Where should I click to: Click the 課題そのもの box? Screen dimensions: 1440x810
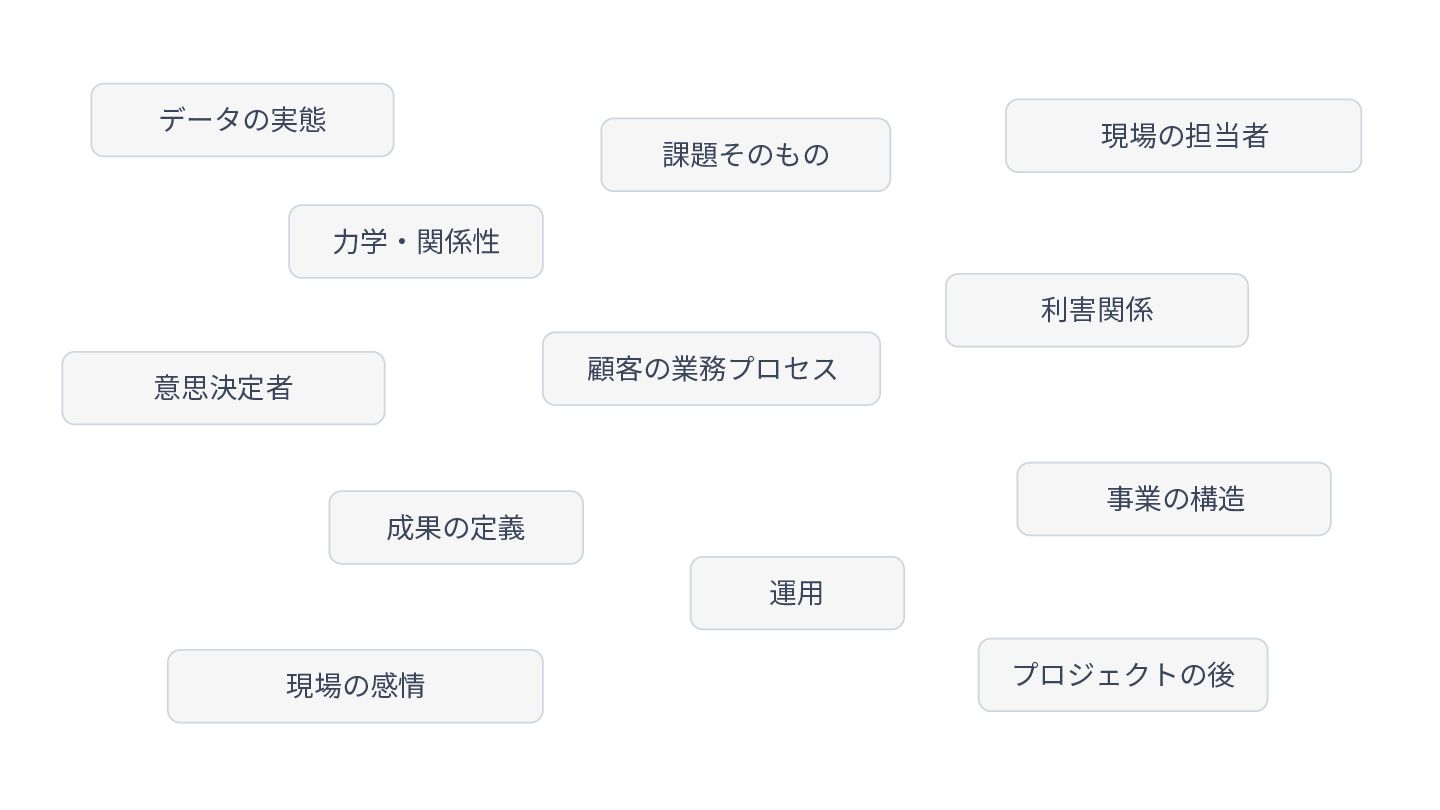click(x=745, y=155)
